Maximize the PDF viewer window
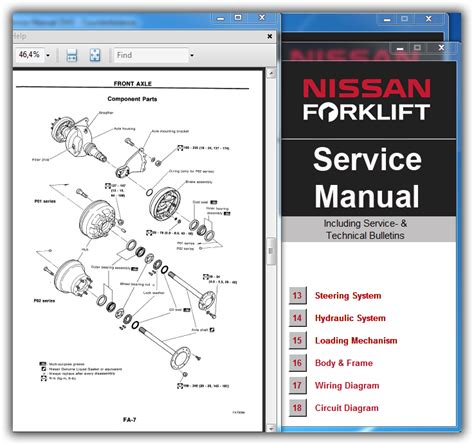This screenshot has width=474, height=445. pos(238,18)
